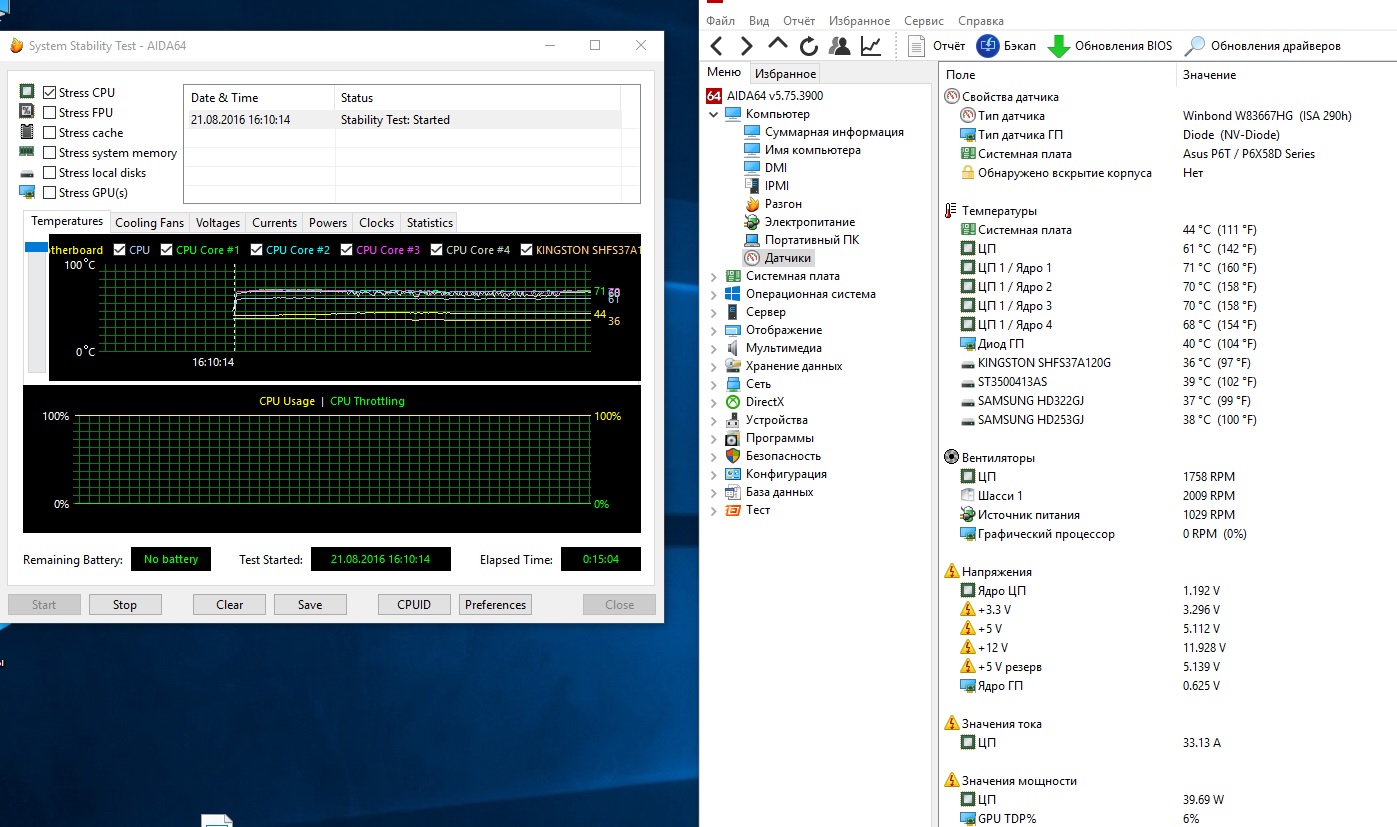1397x827 pixels.
Task: Open Обновления BIOS with the green arrow
Action: point(1109,46)
